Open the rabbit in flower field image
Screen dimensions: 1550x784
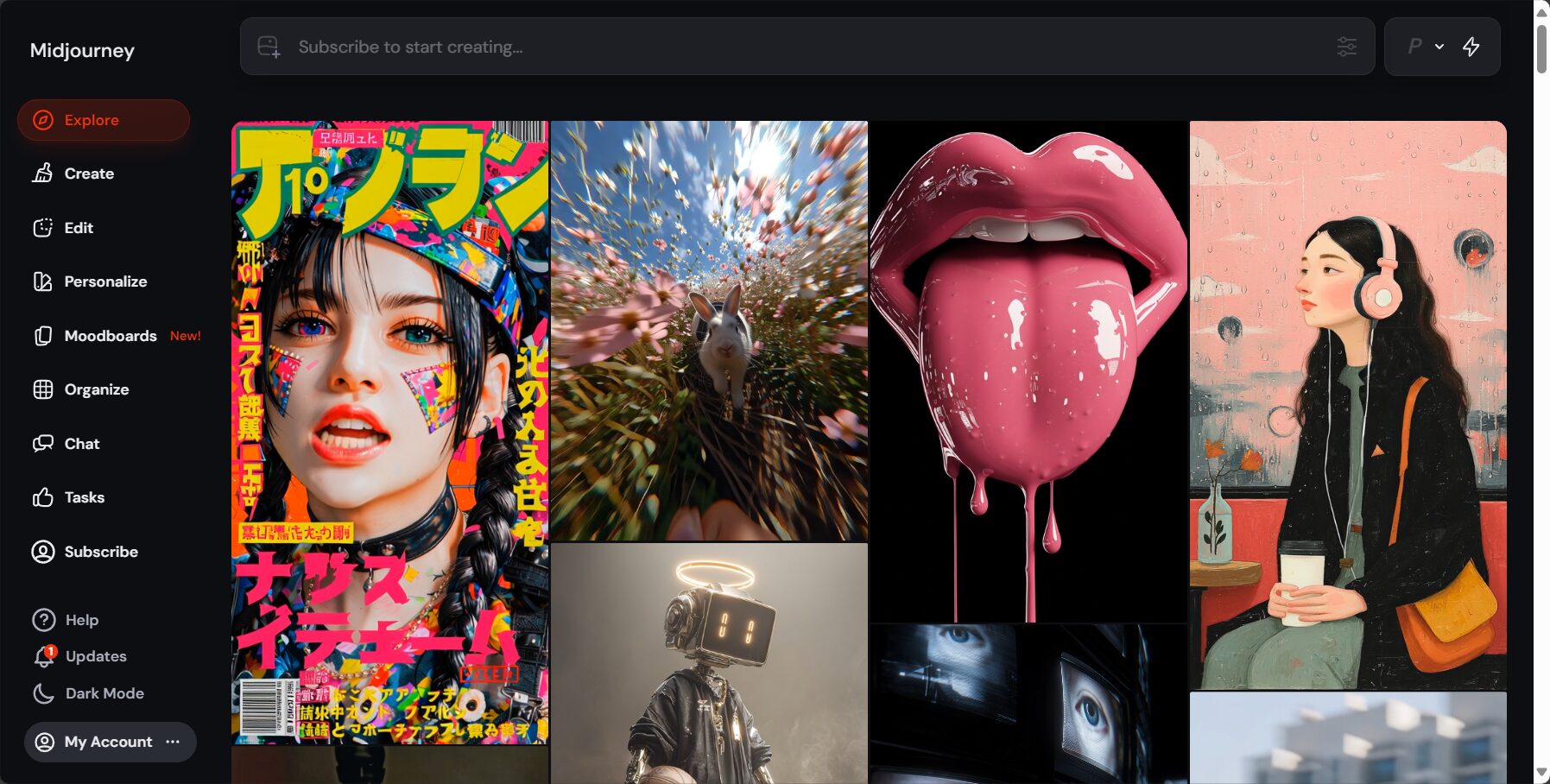709,331
